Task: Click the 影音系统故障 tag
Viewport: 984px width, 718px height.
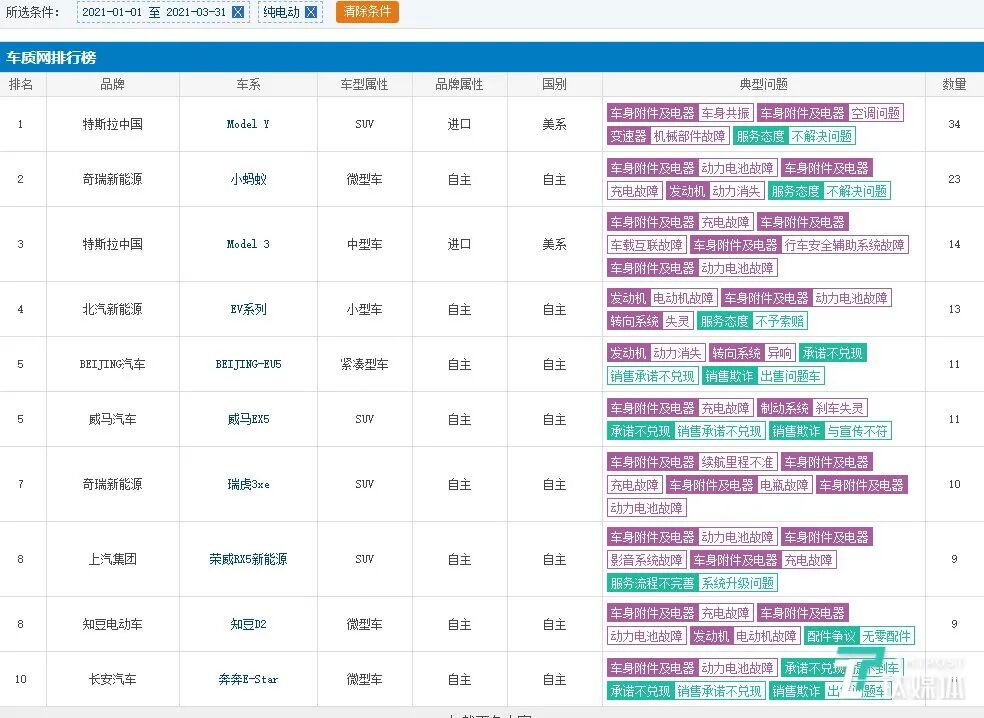Action: click(646, 560)
